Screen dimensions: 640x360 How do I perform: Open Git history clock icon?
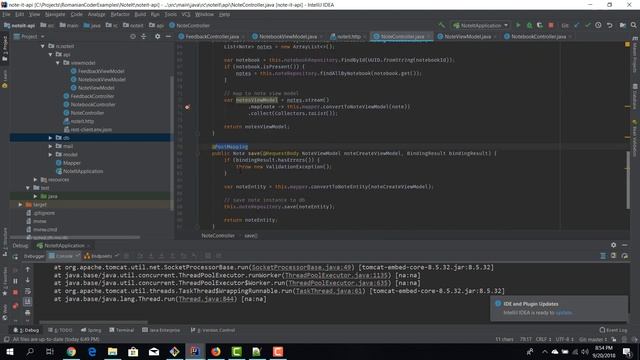pos(598,25)
